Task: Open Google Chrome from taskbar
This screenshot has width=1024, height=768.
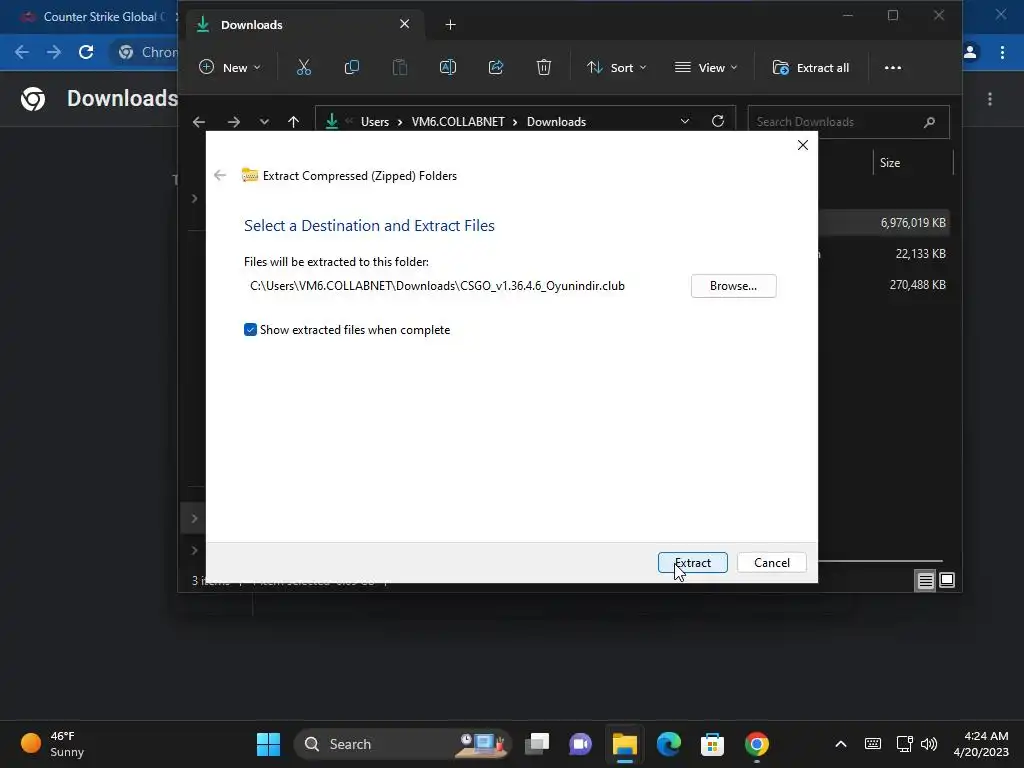Action: pos(756,744)
